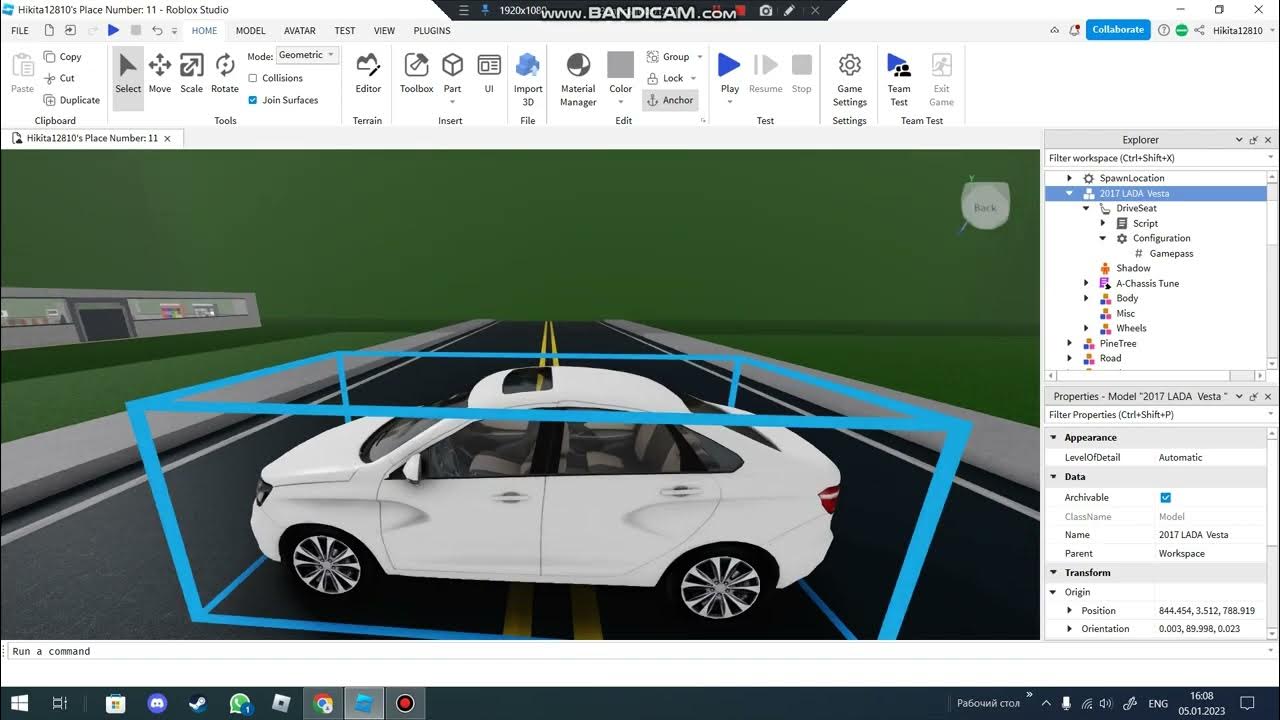This screenshot has width=1280, height=720.
Task: Click the Collaborate button
Action: (1118, 30)
